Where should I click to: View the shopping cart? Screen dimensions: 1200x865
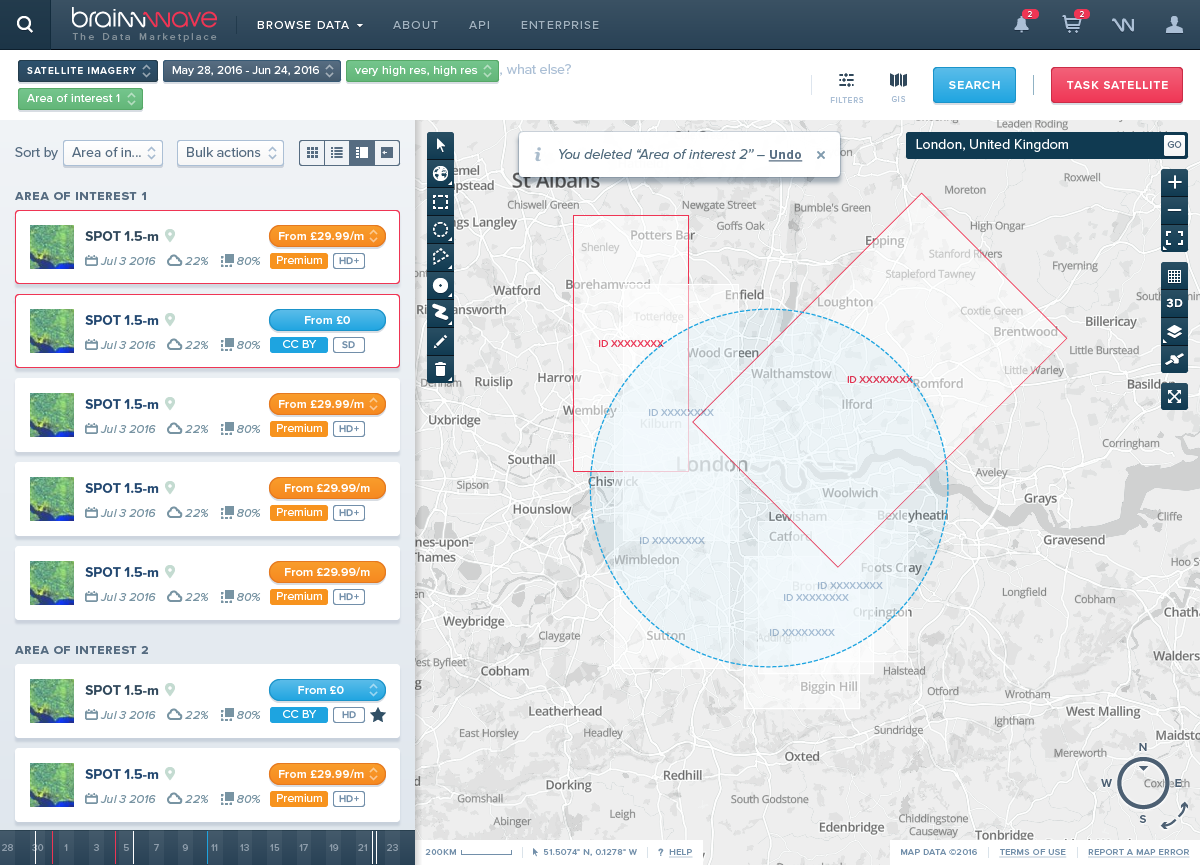(x=1072, y=25)
